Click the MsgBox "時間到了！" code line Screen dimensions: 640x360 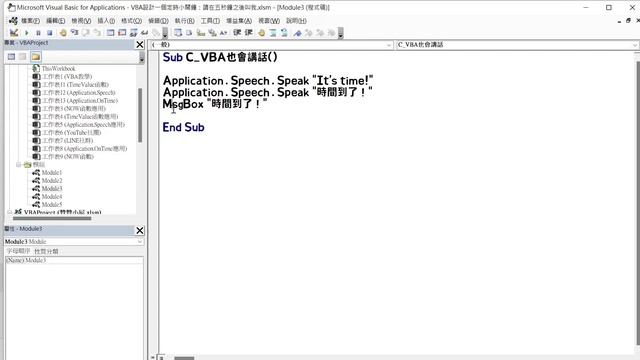[x=215, y=104]
